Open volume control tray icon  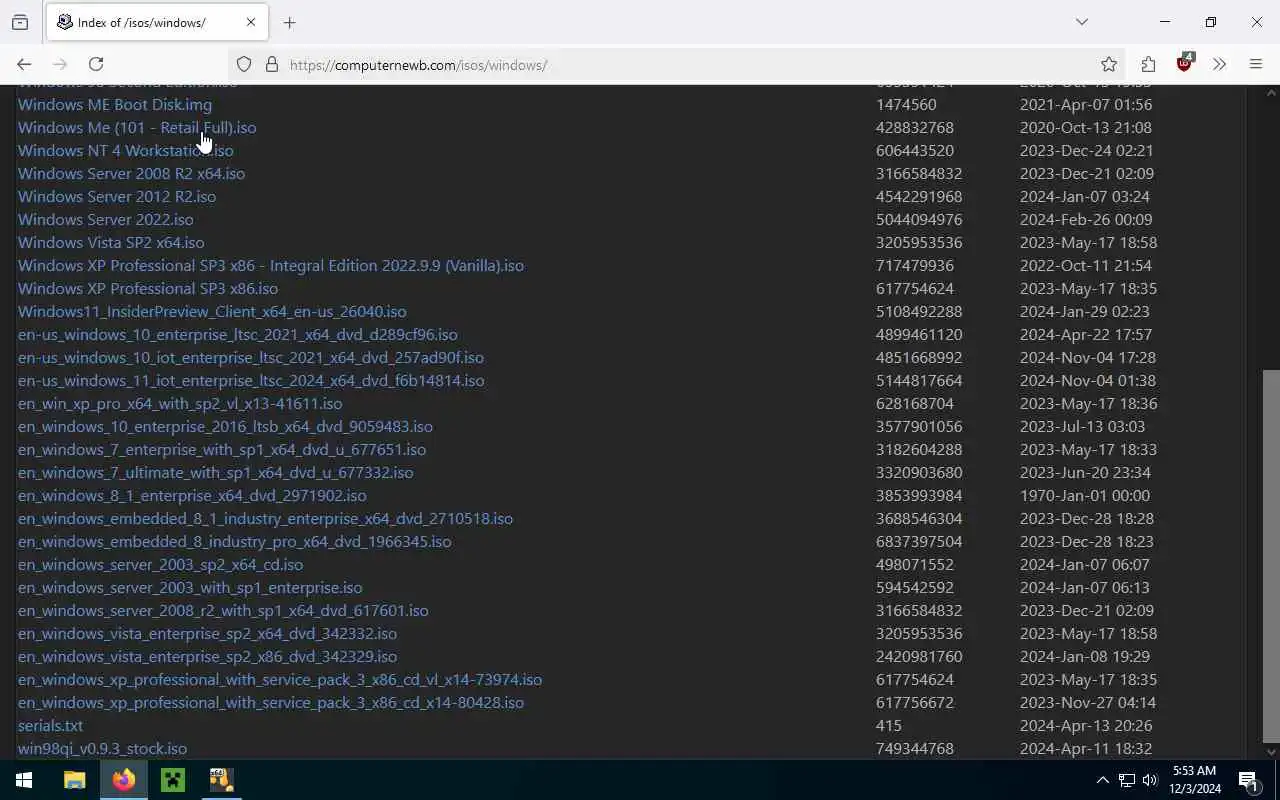click(1150, 780)
